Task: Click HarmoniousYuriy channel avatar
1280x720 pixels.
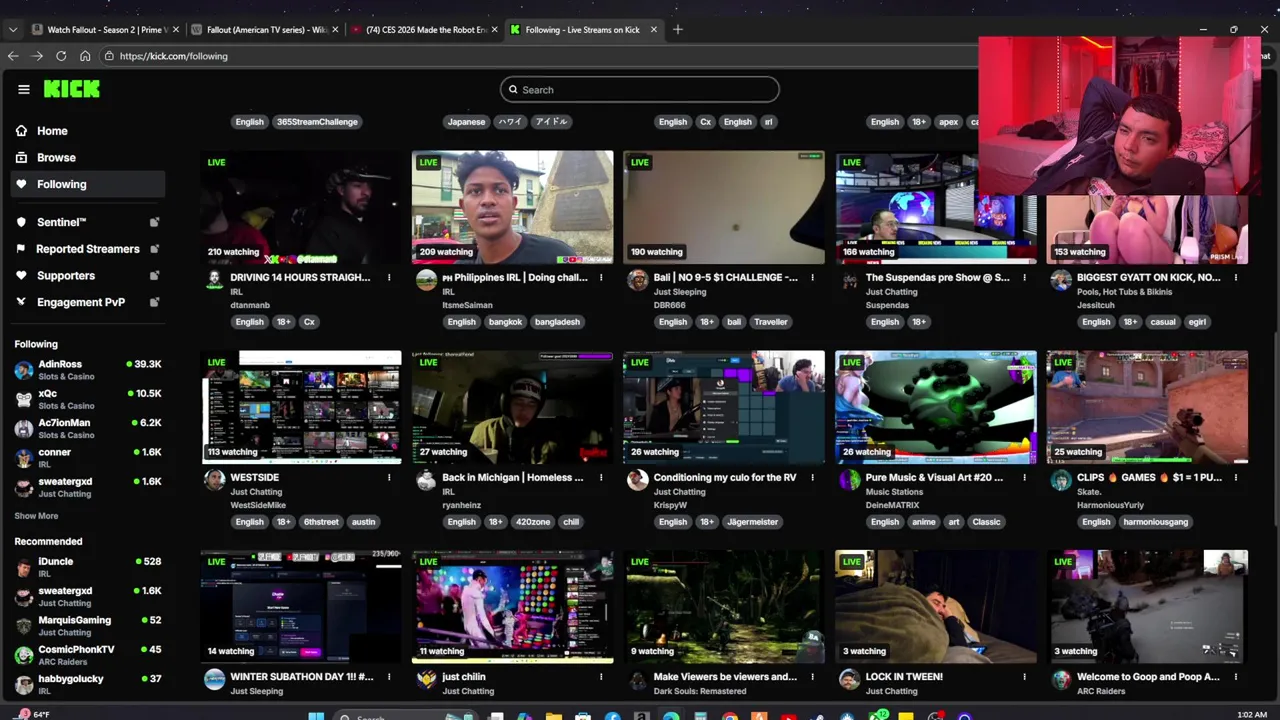Action: 1061,480
